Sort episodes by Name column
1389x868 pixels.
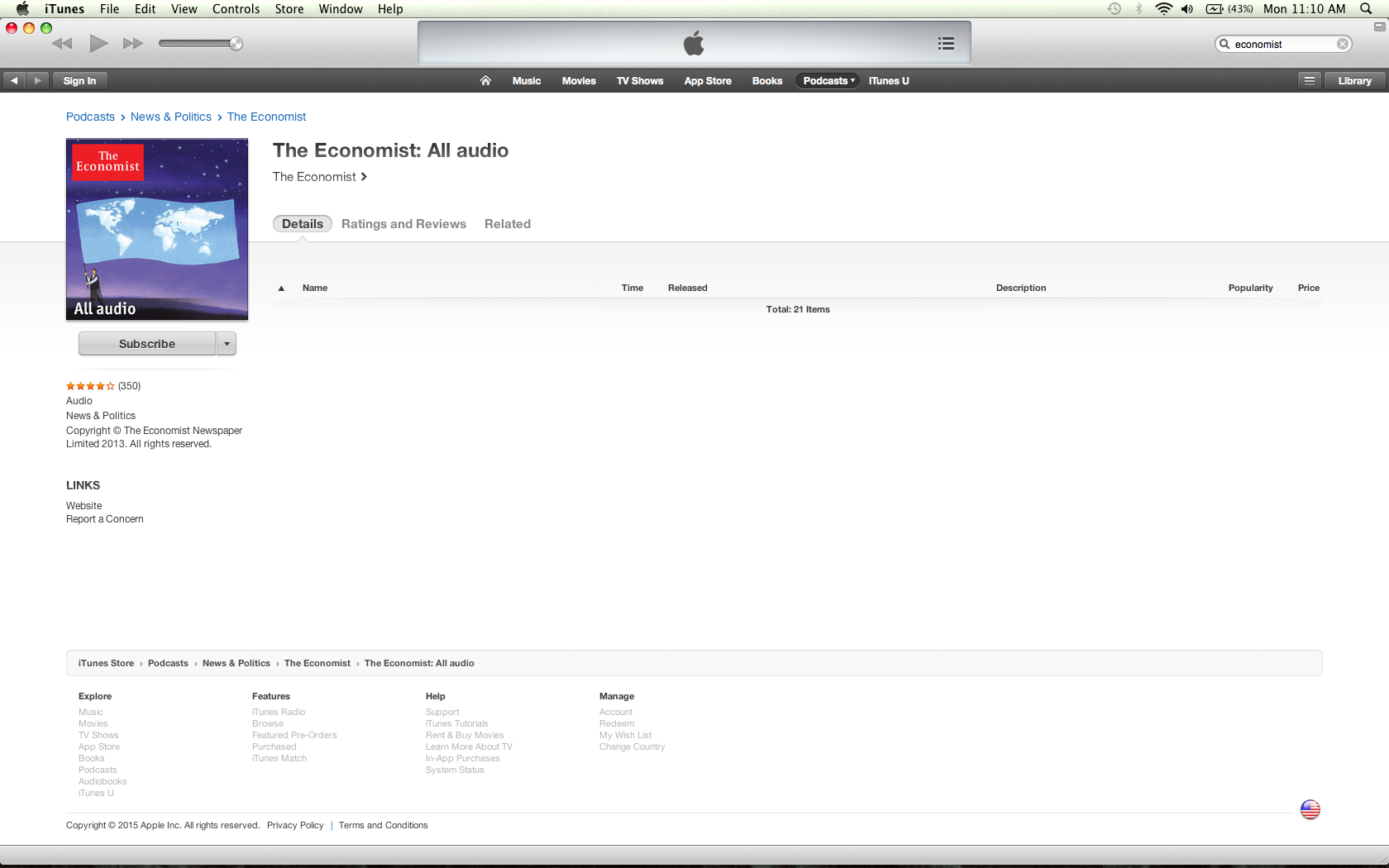point(315,288)
